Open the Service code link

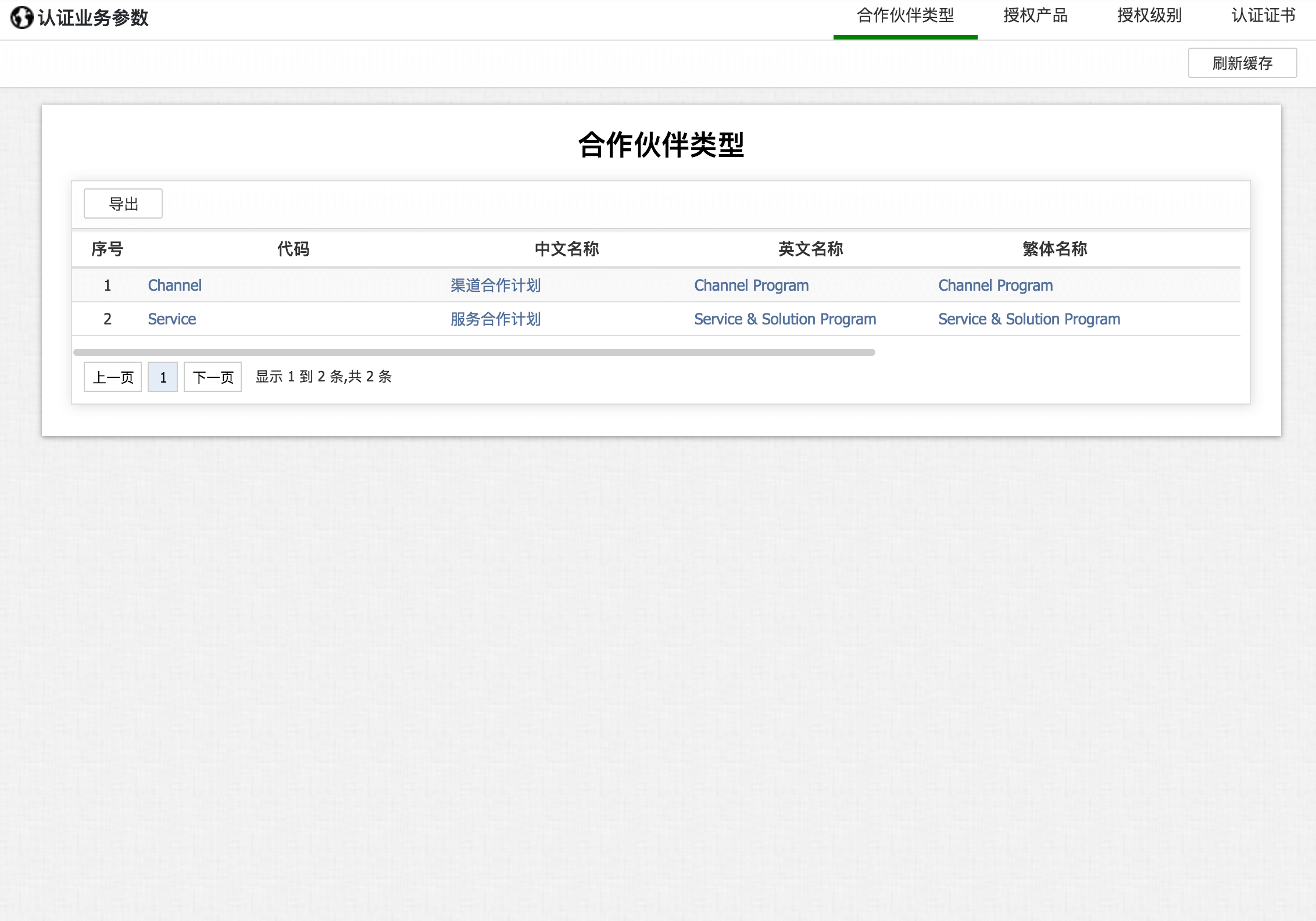pos(171,319)
